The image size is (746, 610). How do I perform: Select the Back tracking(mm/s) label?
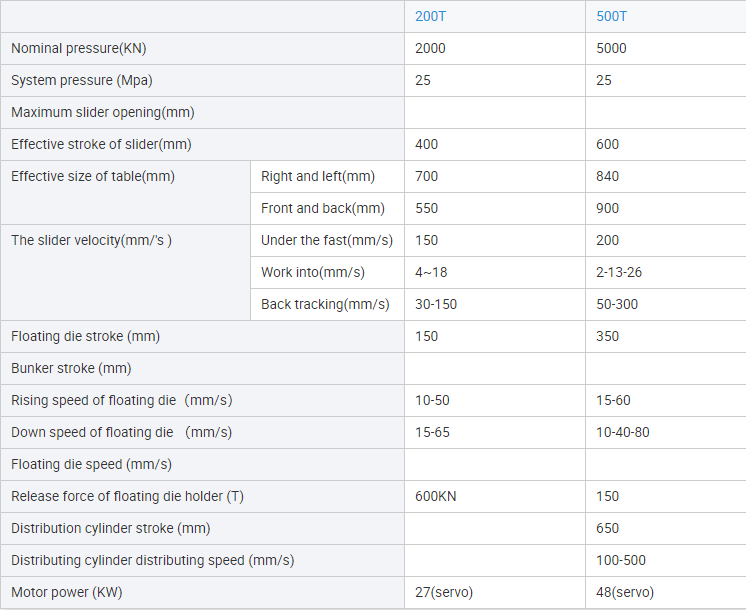(325, 305)
